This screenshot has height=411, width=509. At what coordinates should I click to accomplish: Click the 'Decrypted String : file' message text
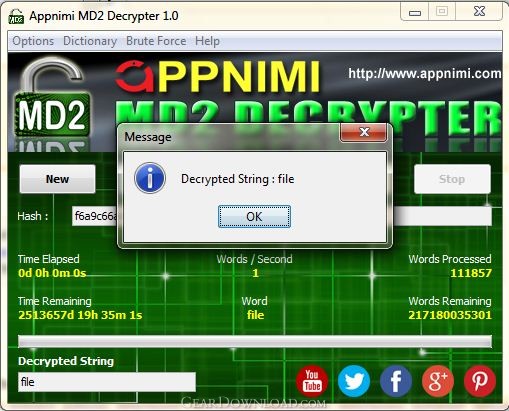coord(238,179)
